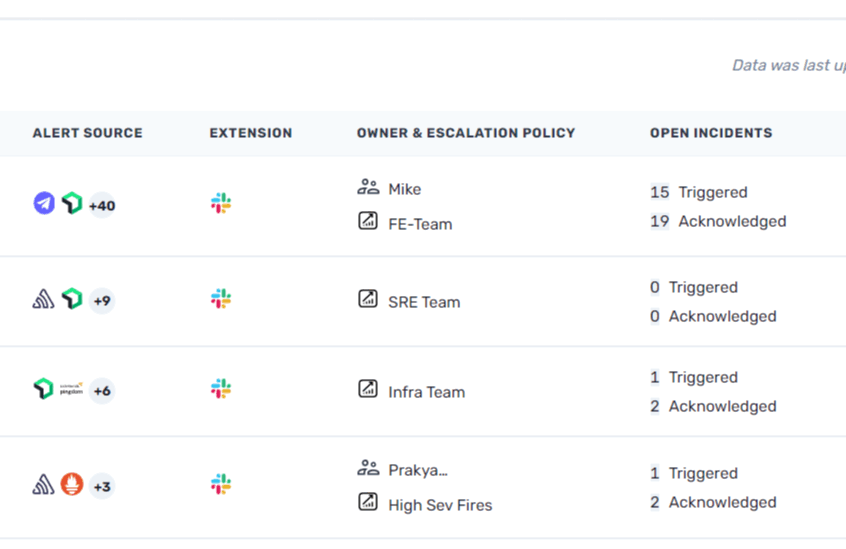
Task: Open the SRE Team escalation policy
Action: (x=424, y=302)
